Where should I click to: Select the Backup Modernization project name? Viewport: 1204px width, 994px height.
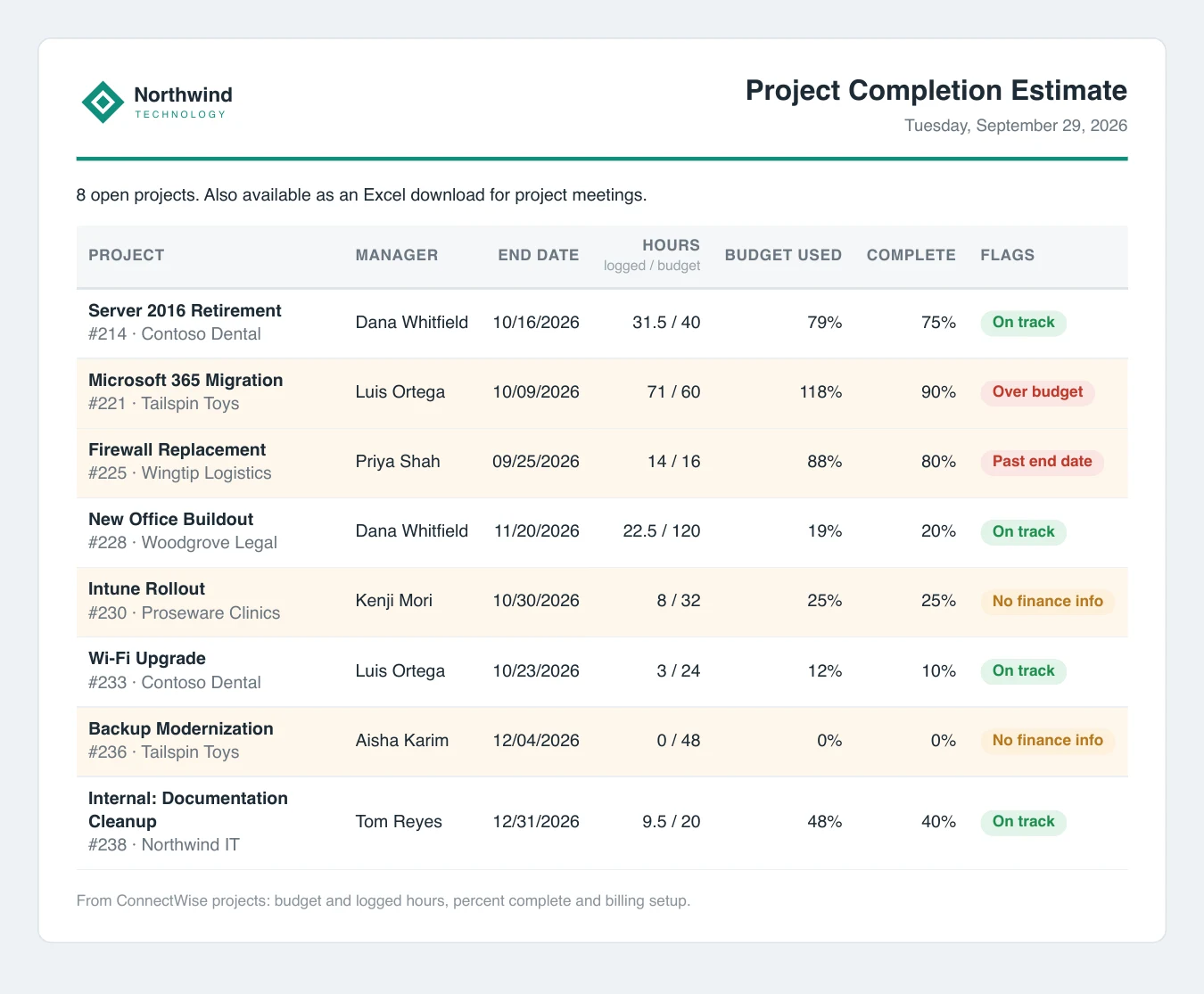coord(181,728)
